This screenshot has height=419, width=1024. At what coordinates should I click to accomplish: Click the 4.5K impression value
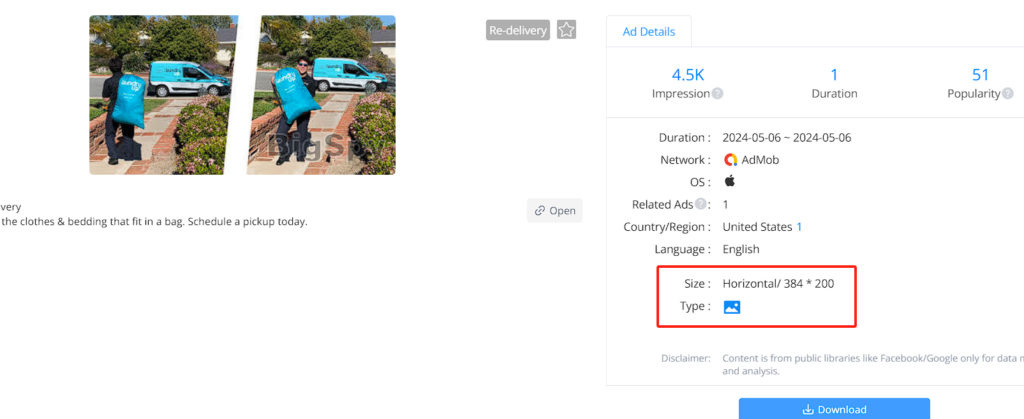tap(688, 74)
